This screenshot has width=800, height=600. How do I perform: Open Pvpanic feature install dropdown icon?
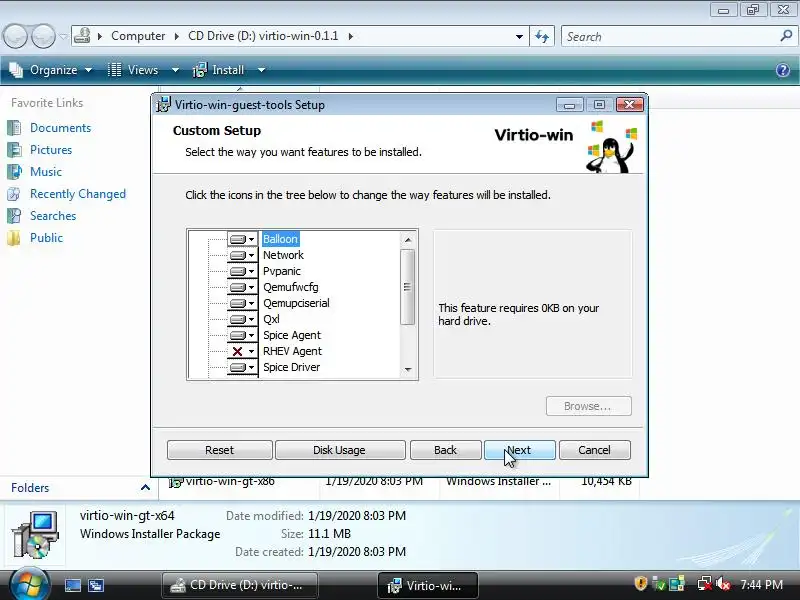pos(242,271)
